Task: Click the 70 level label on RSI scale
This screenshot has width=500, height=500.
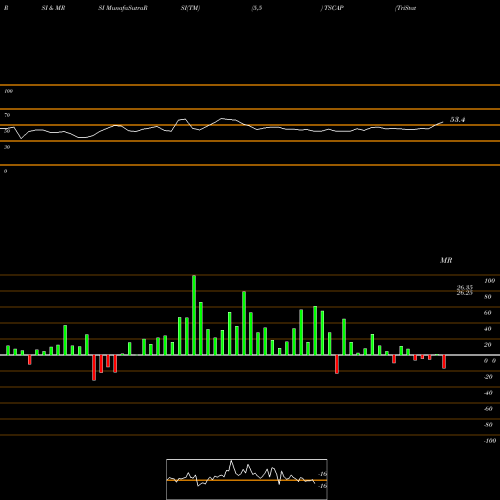Action: click(7, 115)
